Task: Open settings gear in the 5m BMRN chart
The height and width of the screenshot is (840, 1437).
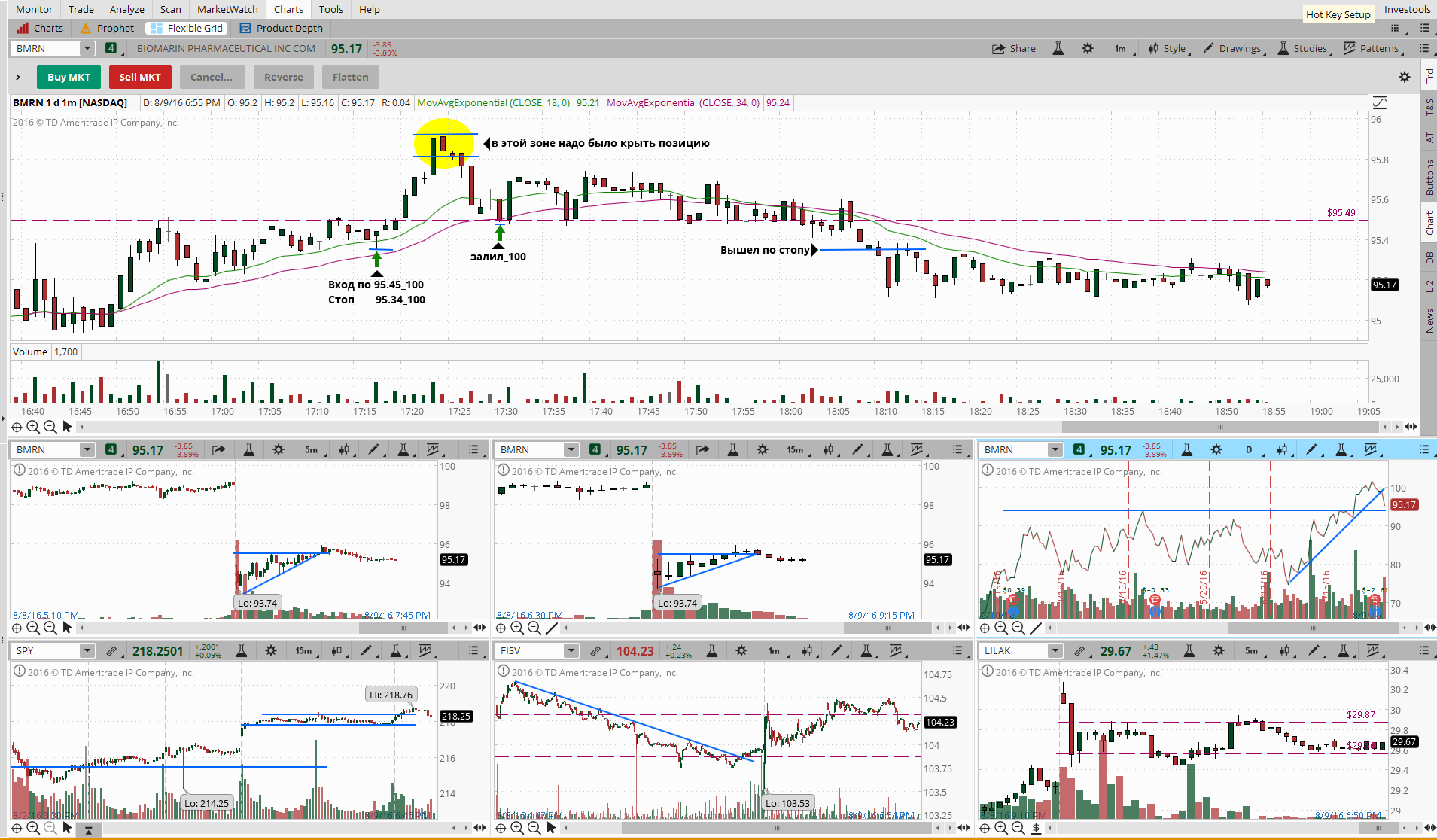Action: pos(279,449)
